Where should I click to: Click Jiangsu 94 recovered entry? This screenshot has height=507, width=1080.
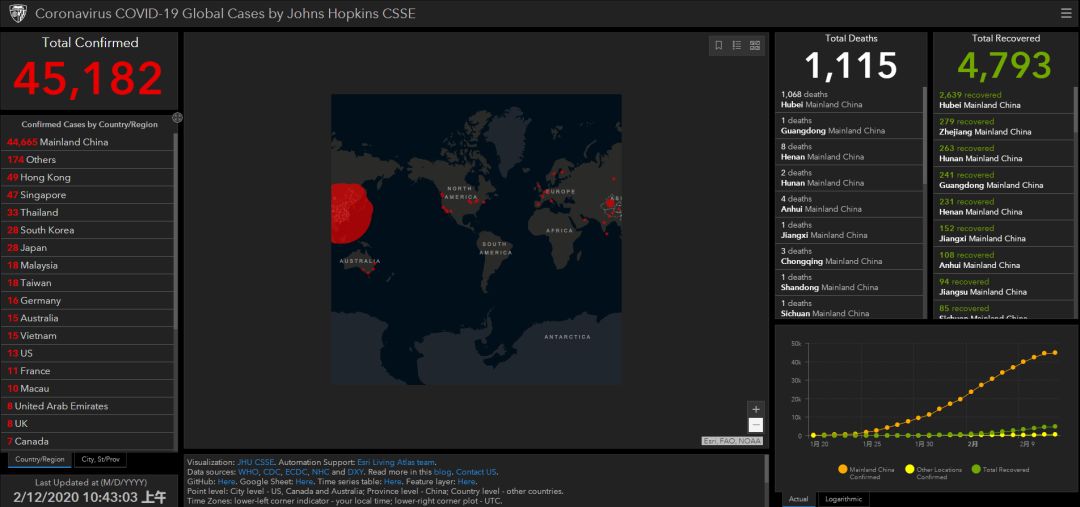(x=1003, y=287)
